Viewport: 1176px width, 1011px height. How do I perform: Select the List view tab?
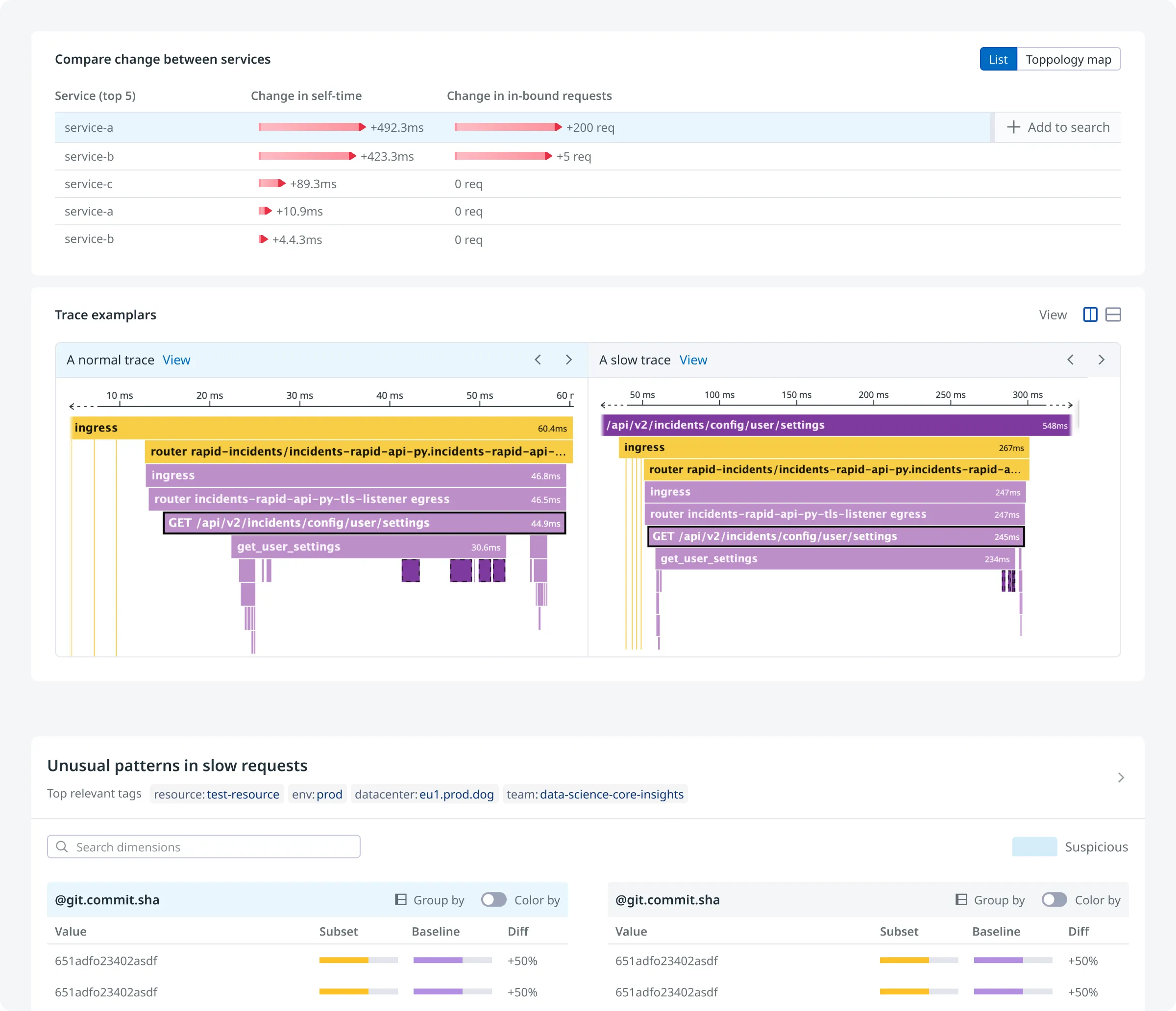point(998,60)
